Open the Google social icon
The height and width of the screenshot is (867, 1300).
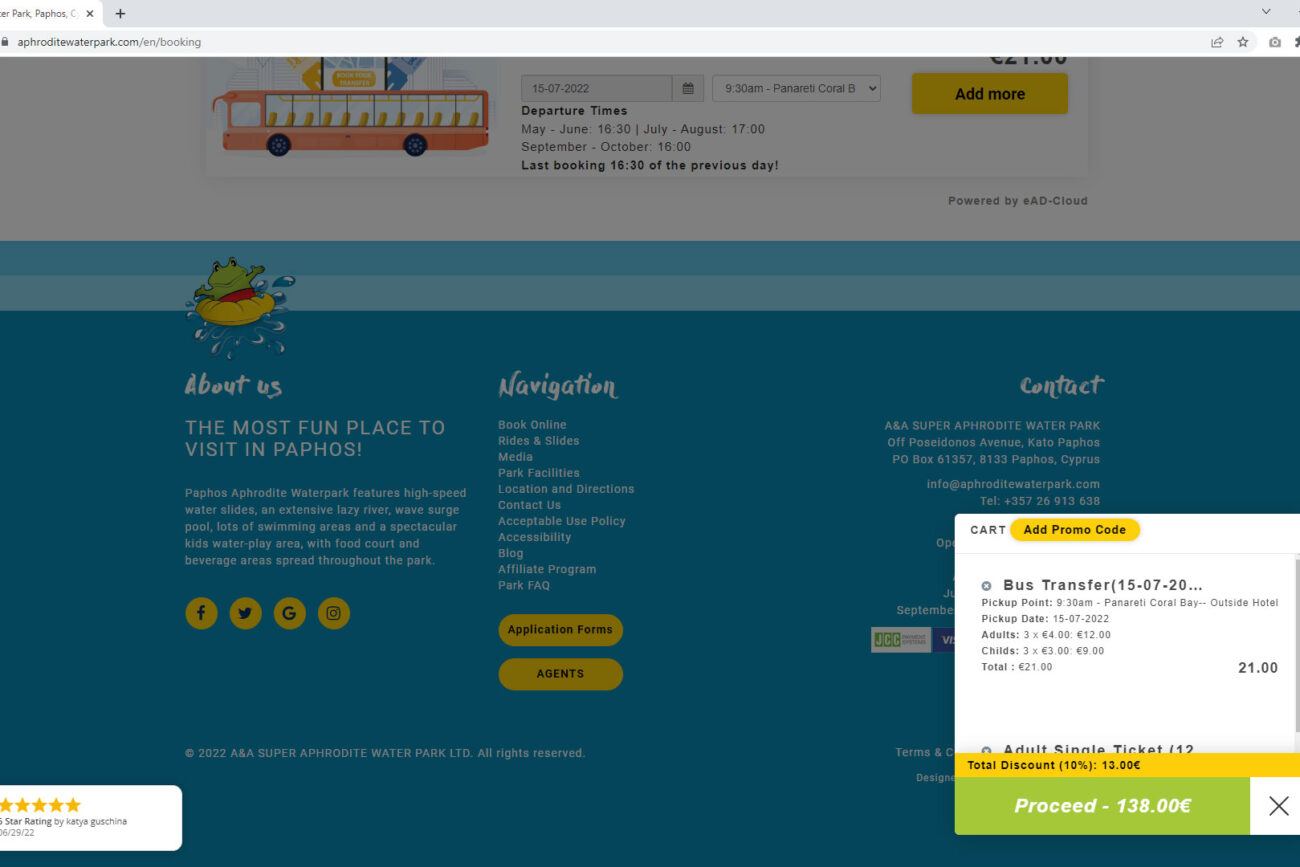pos(289,613)
